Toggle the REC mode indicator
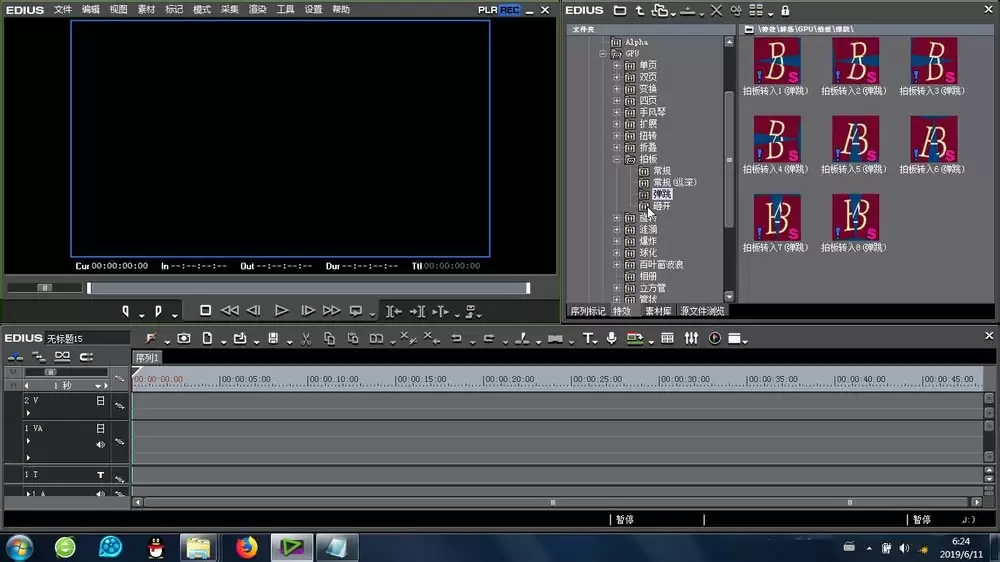1000x562 pixels. [510, 10]
